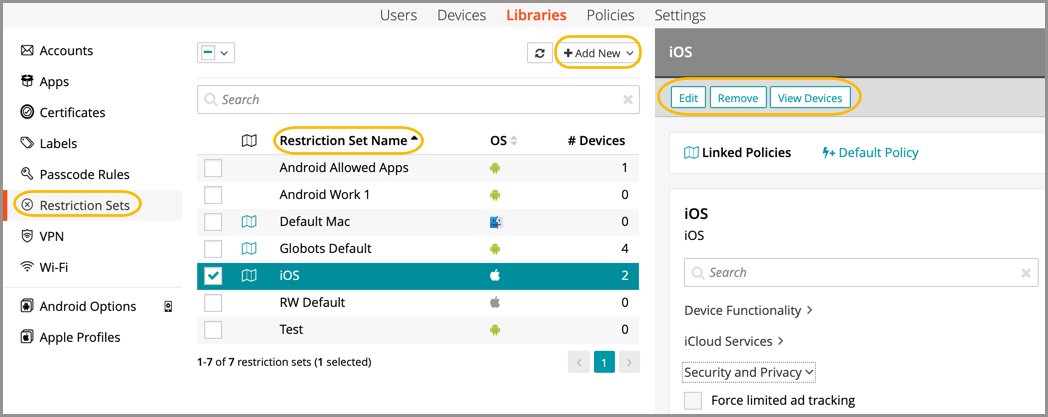Switch to the Policies tab

pyautogui.click(x=610, y=15)
